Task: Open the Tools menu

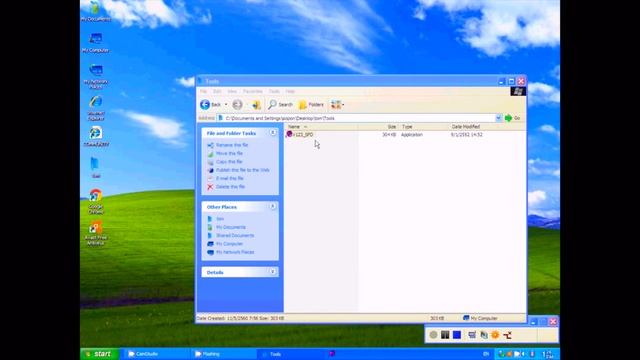Action: [x=274, y=91]
